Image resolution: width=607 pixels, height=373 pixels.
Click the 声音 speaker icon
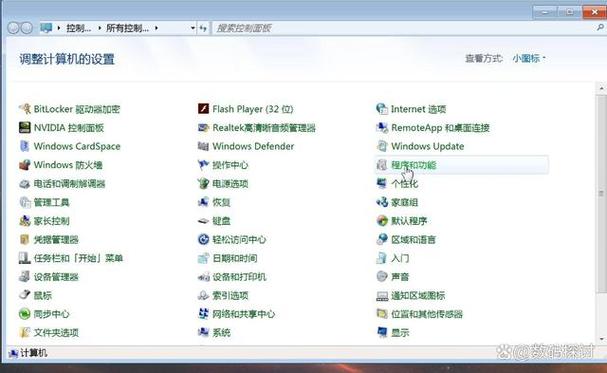(382, 277)
